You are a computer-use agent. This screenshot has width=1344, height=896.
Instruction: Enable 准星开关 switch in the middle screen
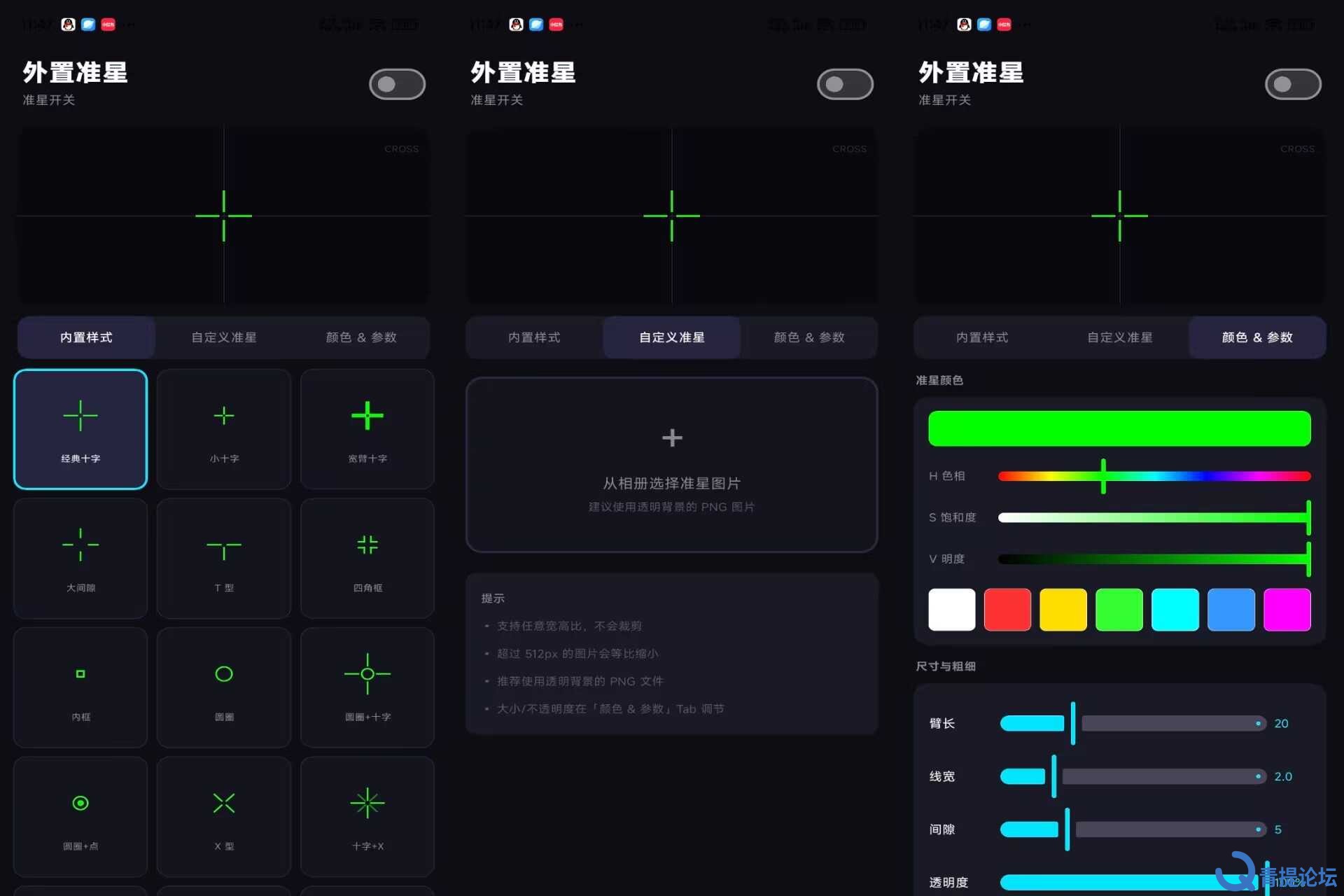pos(846,85)
